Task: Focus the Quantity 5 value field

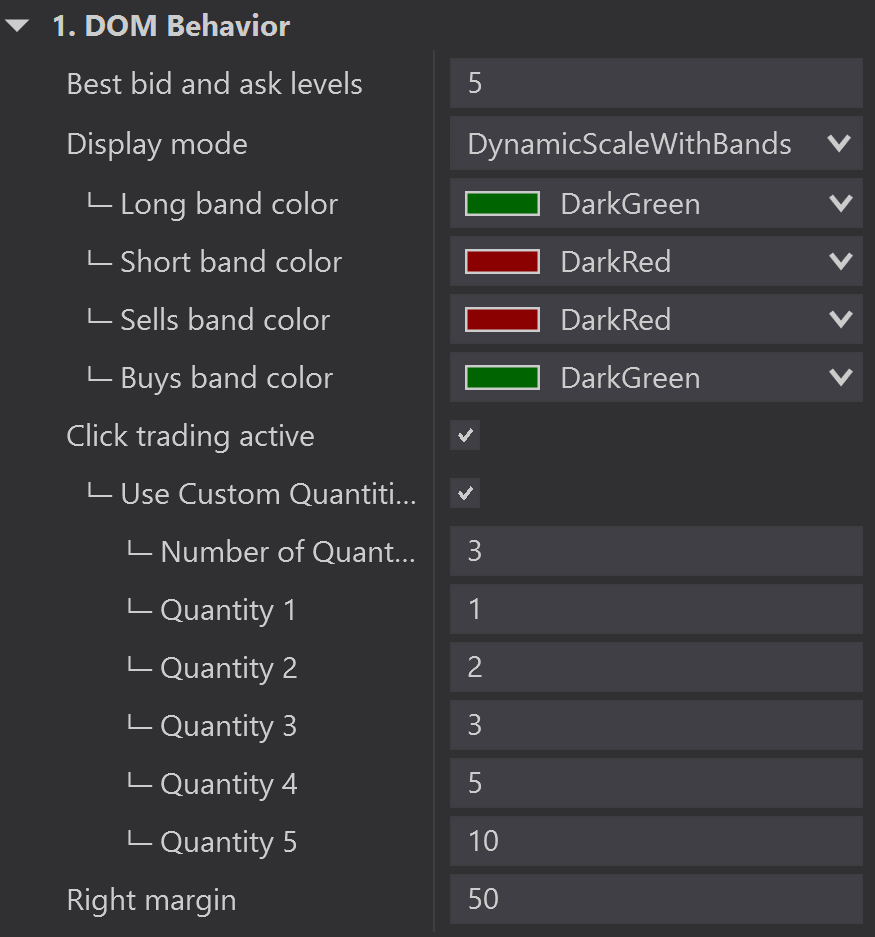Action: tap(655, 842)
